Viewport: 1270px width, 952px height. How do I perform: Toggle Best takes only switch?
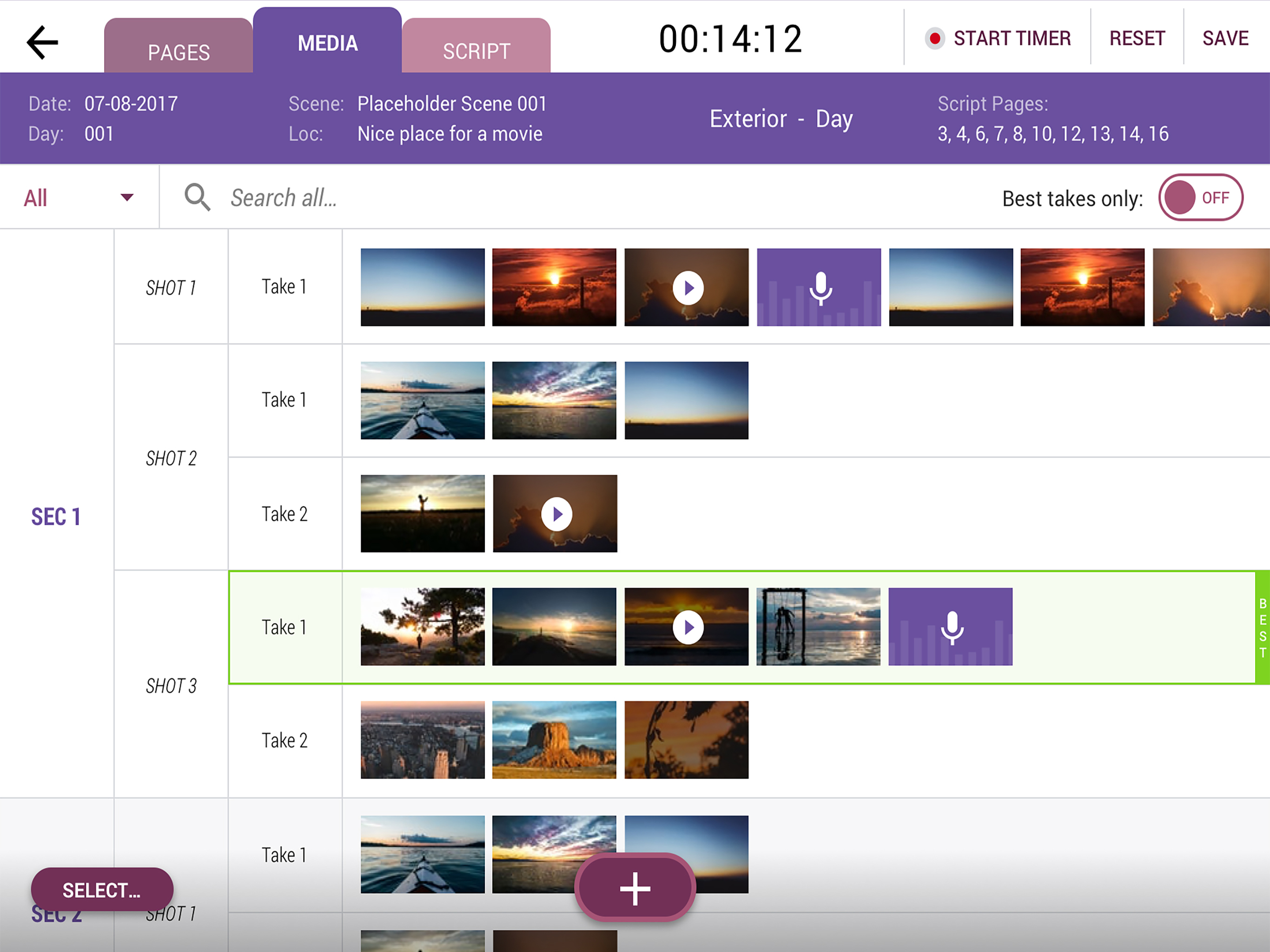pos(1201,198)
